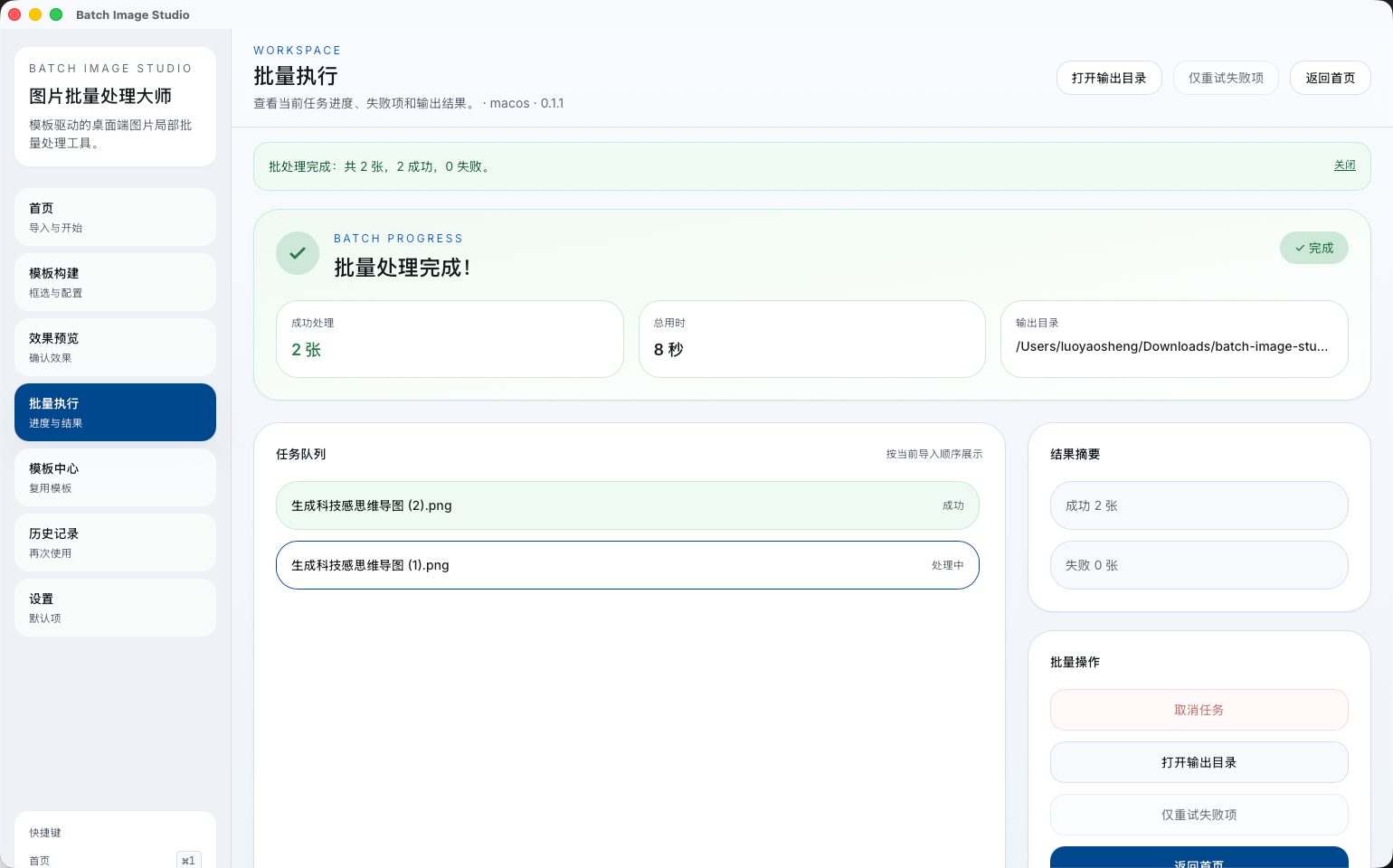This screenshot has height=868, width=1393.
Task: Open 模板中心 to reuse templates
Action: (115, 477)
